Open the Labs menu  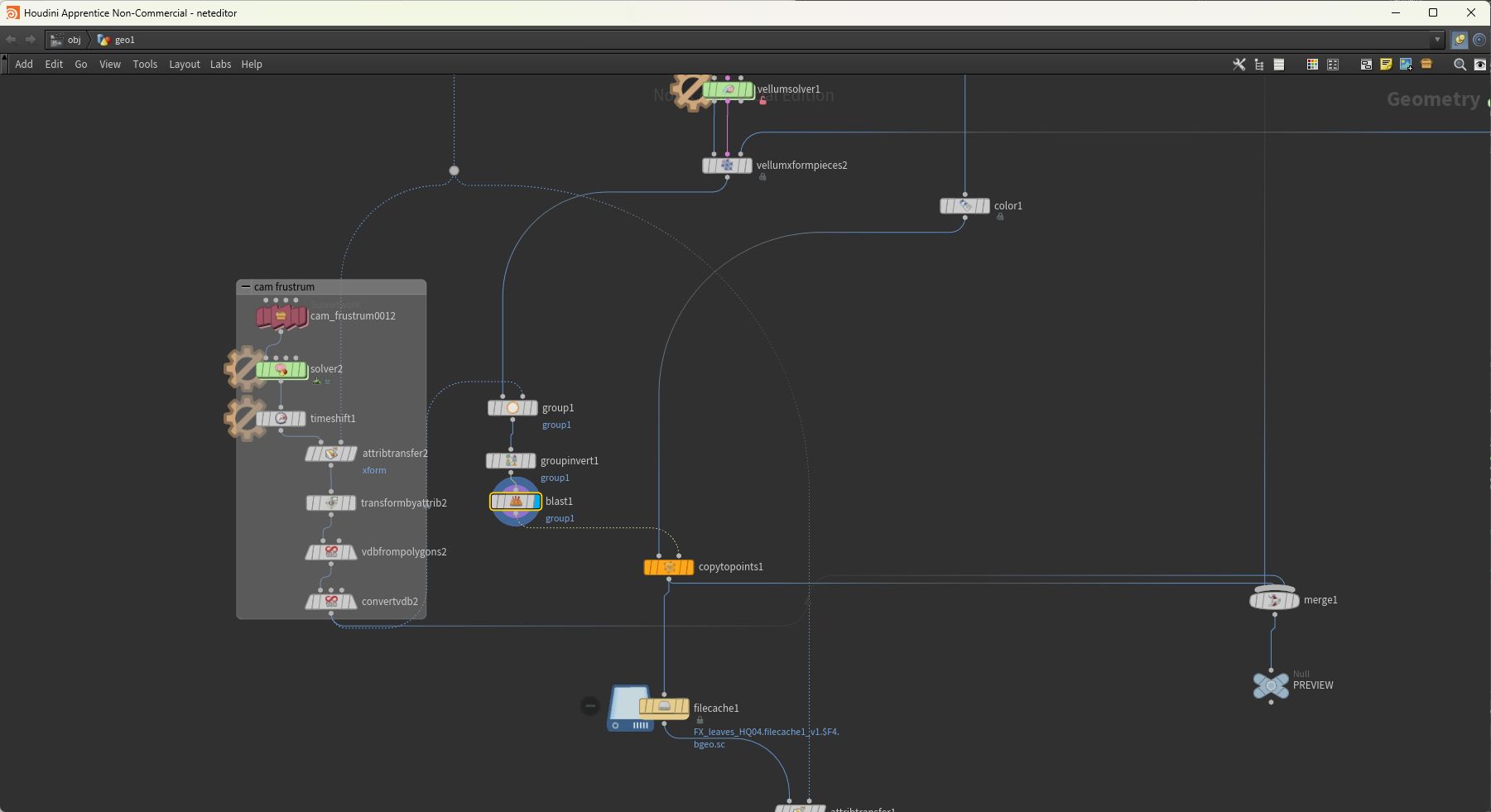click(220, 65)
